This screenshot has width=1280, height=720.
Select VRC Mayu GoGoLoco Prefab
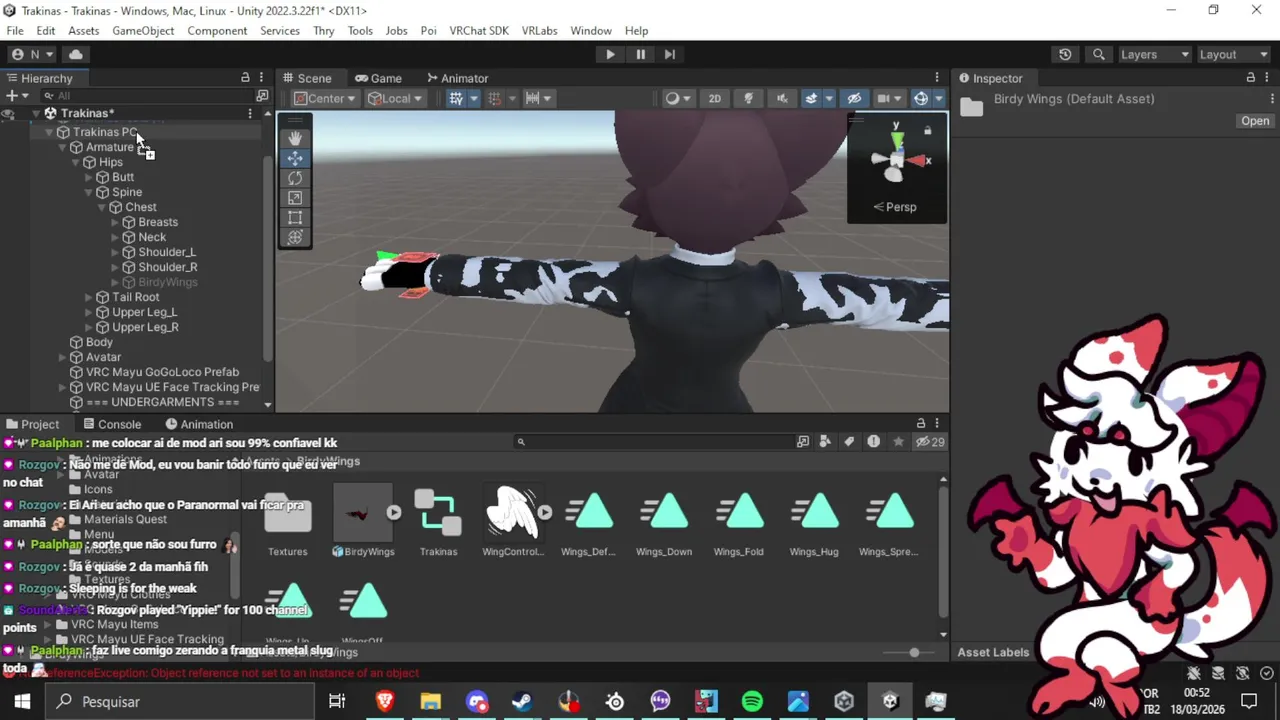[162, 372]
